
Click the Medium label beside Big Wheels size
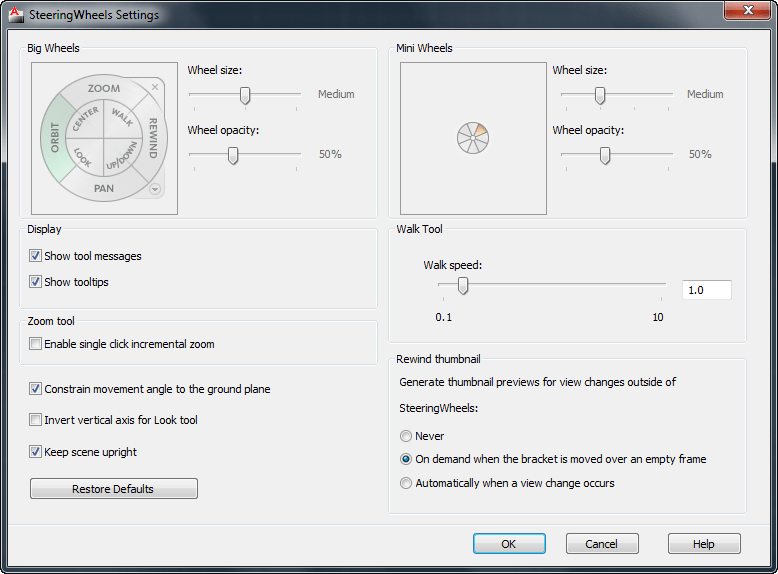(x=336, y=94)
